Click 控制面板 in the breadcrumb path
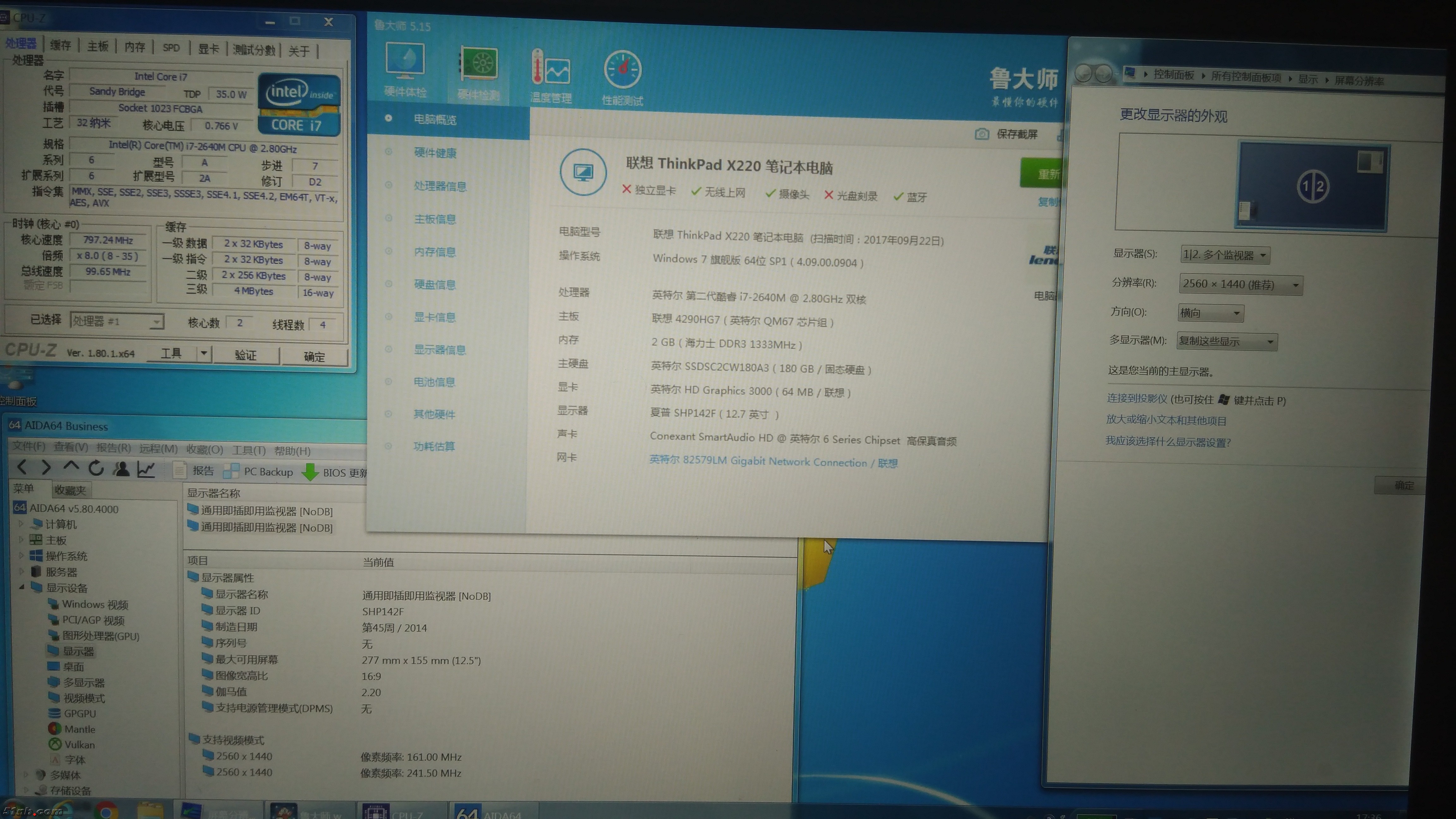This screenshot has height=819, width=1456. [1174, 75]
